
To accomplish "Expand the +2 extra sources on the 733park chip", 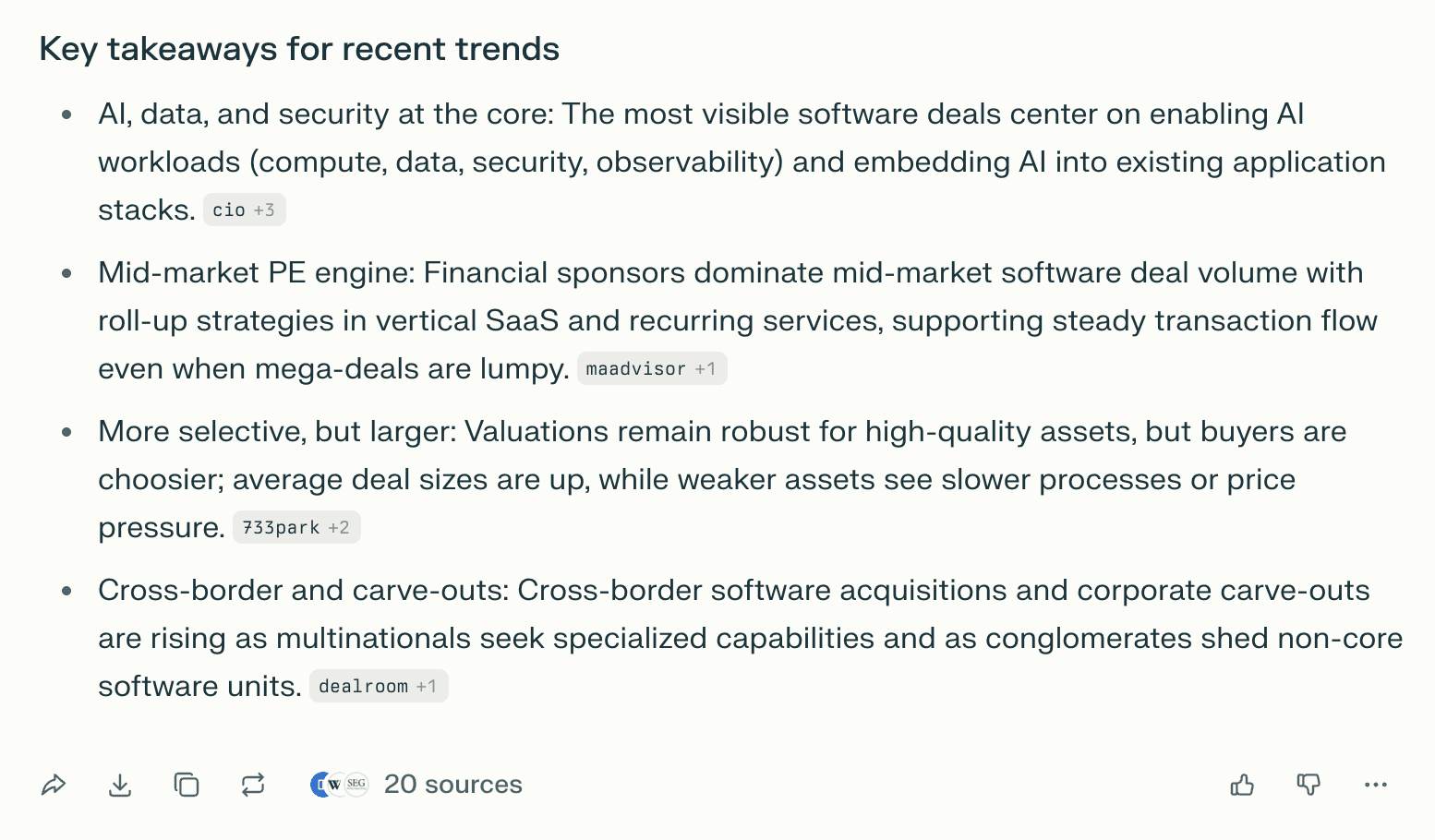I will 337,527.
